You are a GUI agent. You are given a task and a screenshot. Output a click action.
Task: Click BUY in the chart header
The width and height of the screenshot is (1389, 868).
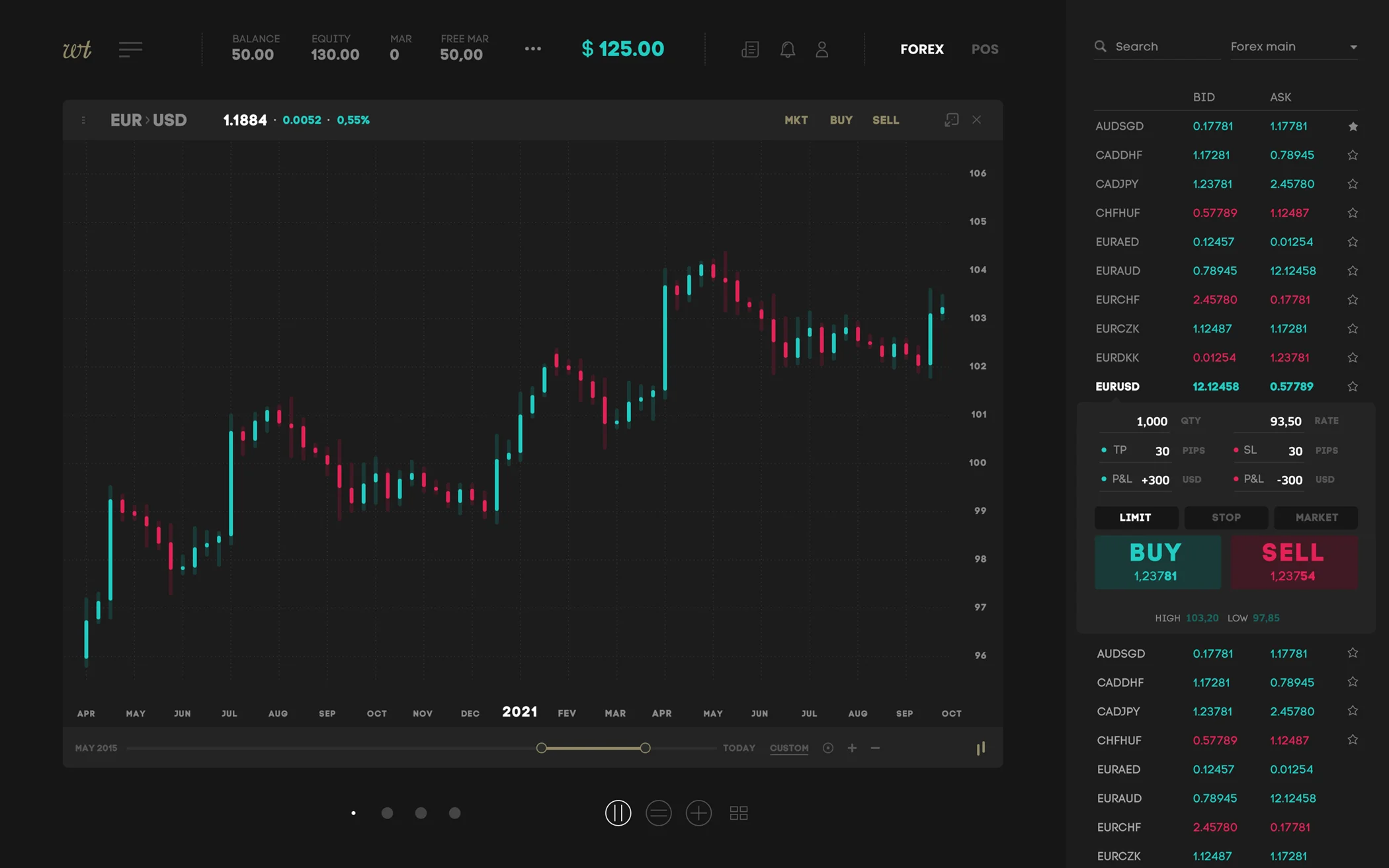tap(841, 120)
